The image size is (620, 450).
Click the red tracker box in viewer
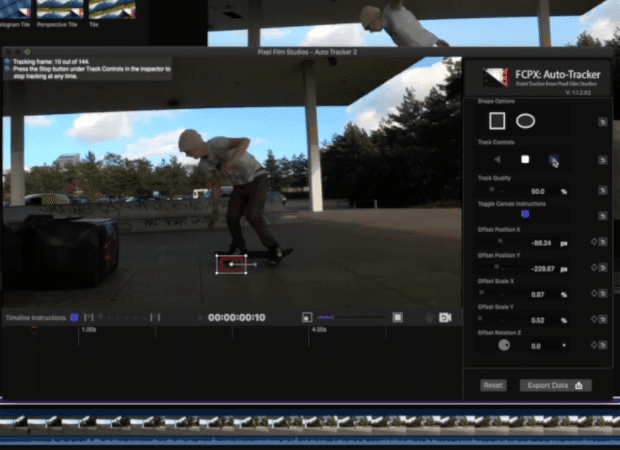tap(232, 265)
